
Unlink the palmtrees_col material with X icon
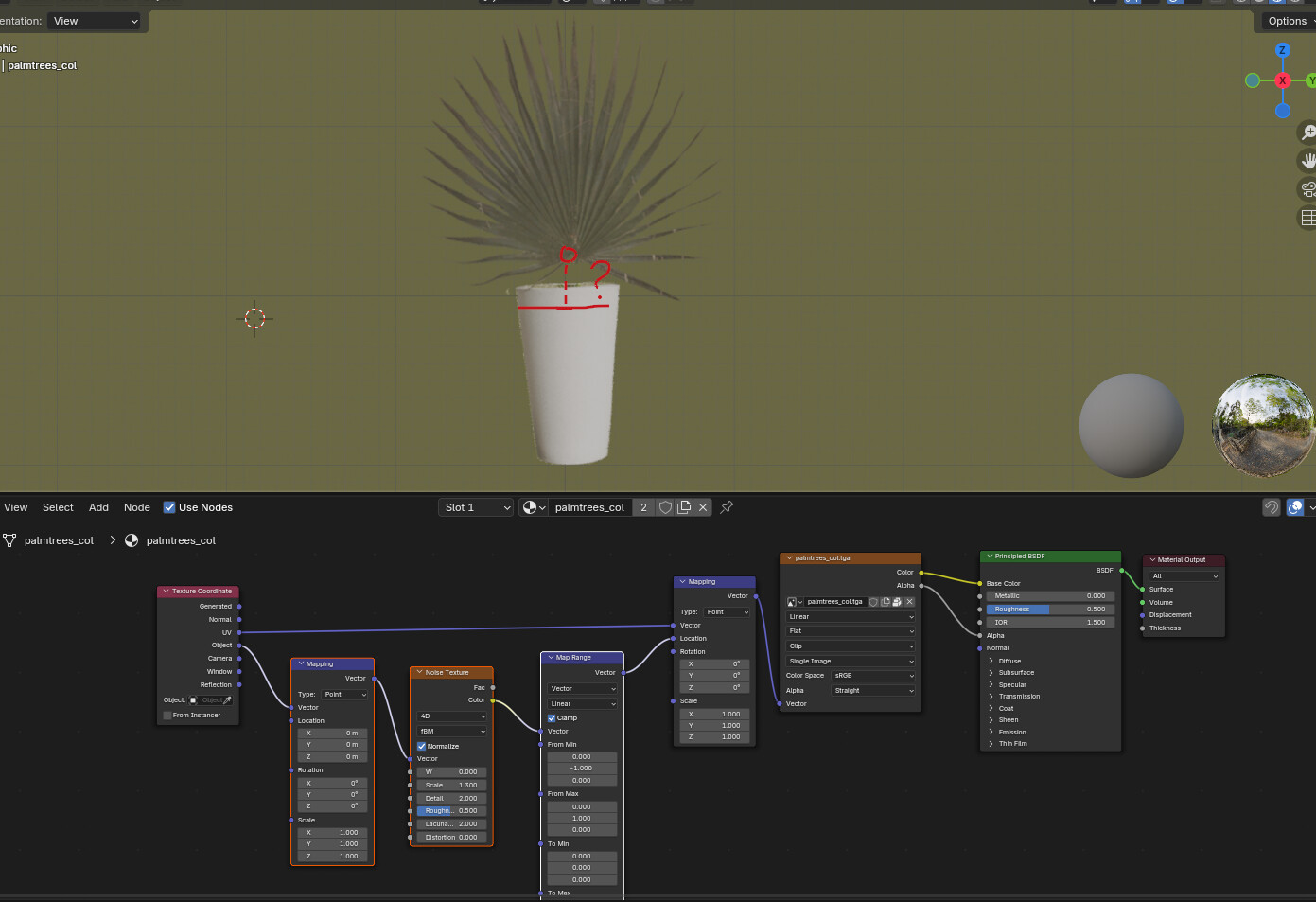click(x=703, y=507)
